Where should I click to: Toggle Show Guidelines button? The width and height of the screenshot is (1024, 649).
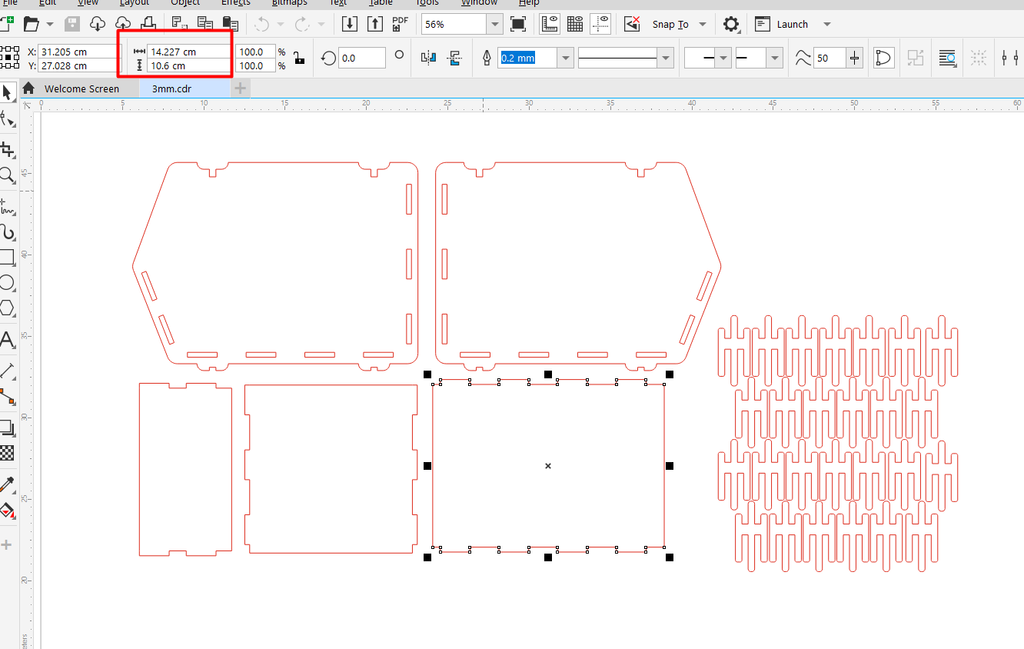pyautogui.click(x=600, y=24)
